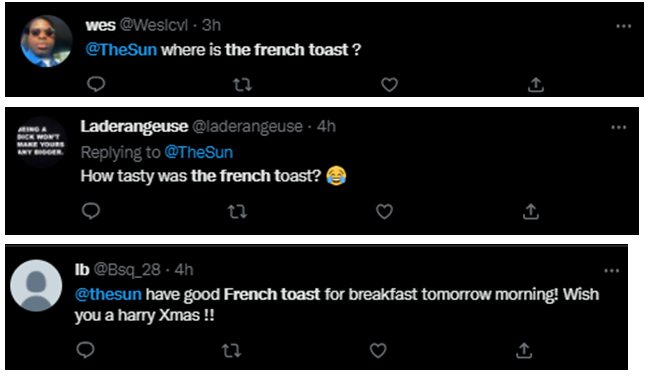
Task: Open more options on Laderangeuse's tweet
Action: pos(619,128)
